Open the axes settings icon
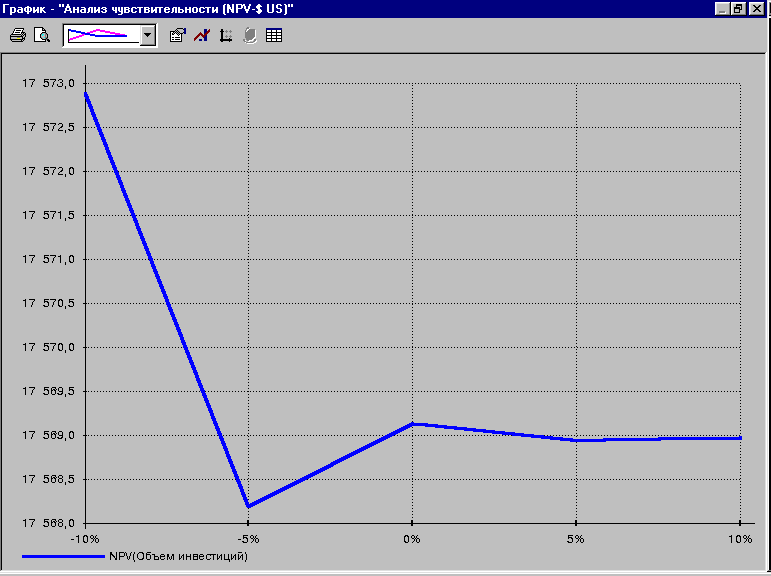 (226, 35)
